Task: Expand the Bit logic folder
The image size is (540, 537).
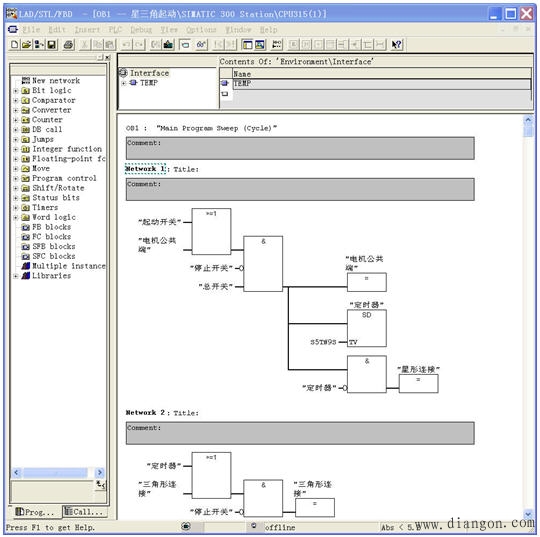Action: (x=15, y=91)
